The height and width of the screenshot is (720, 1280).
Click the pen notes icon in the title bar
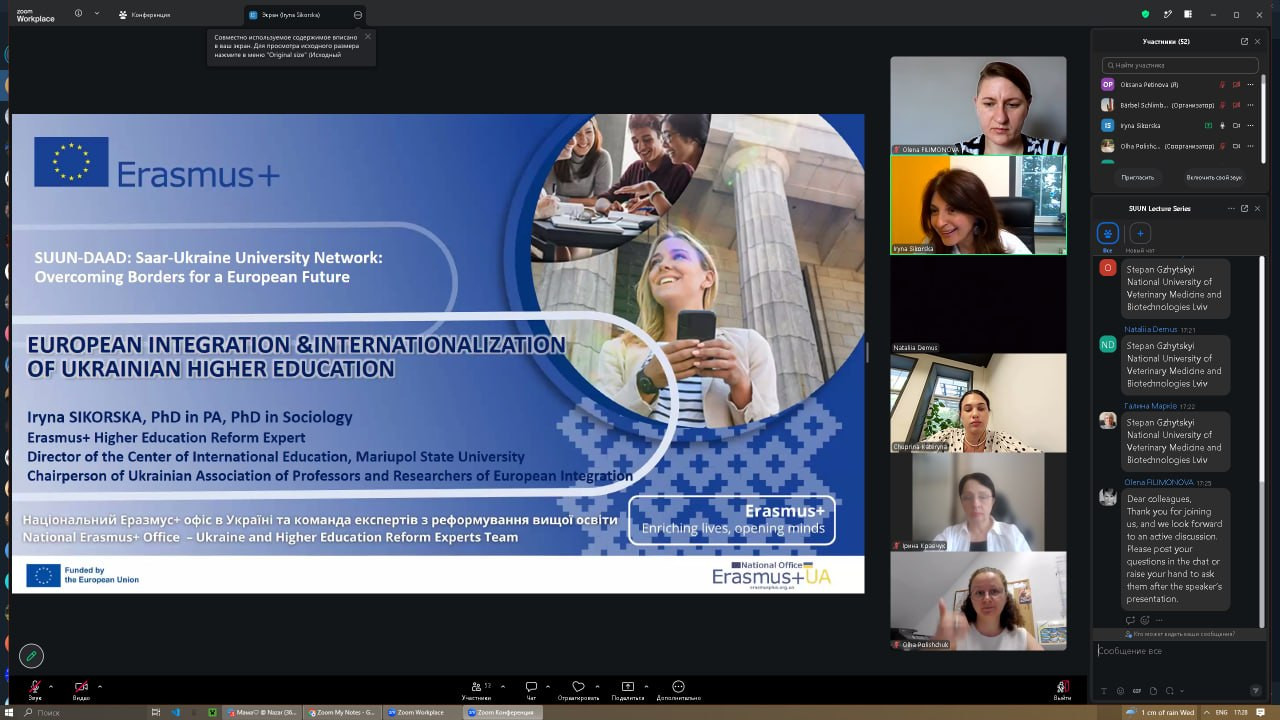click(1168, 14)
